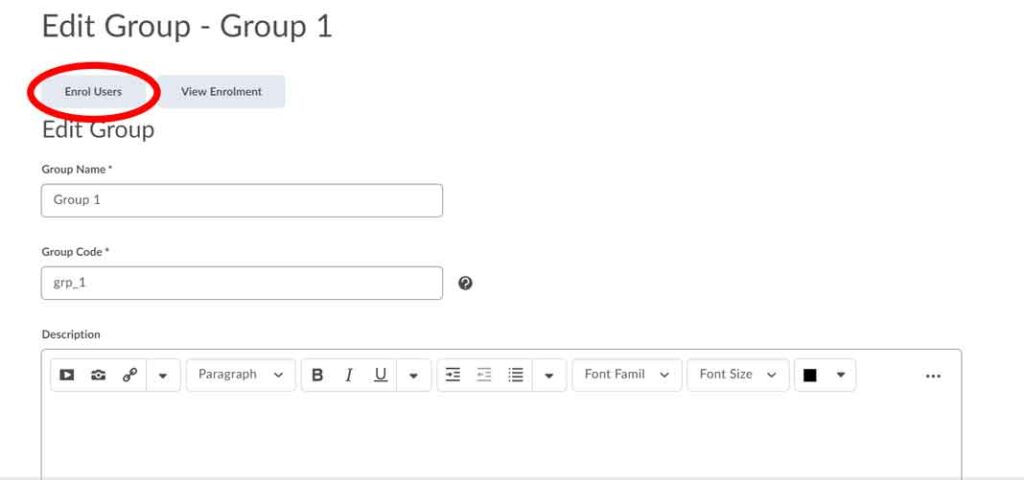
Task: Apply bold formatting
Action: 318,375
